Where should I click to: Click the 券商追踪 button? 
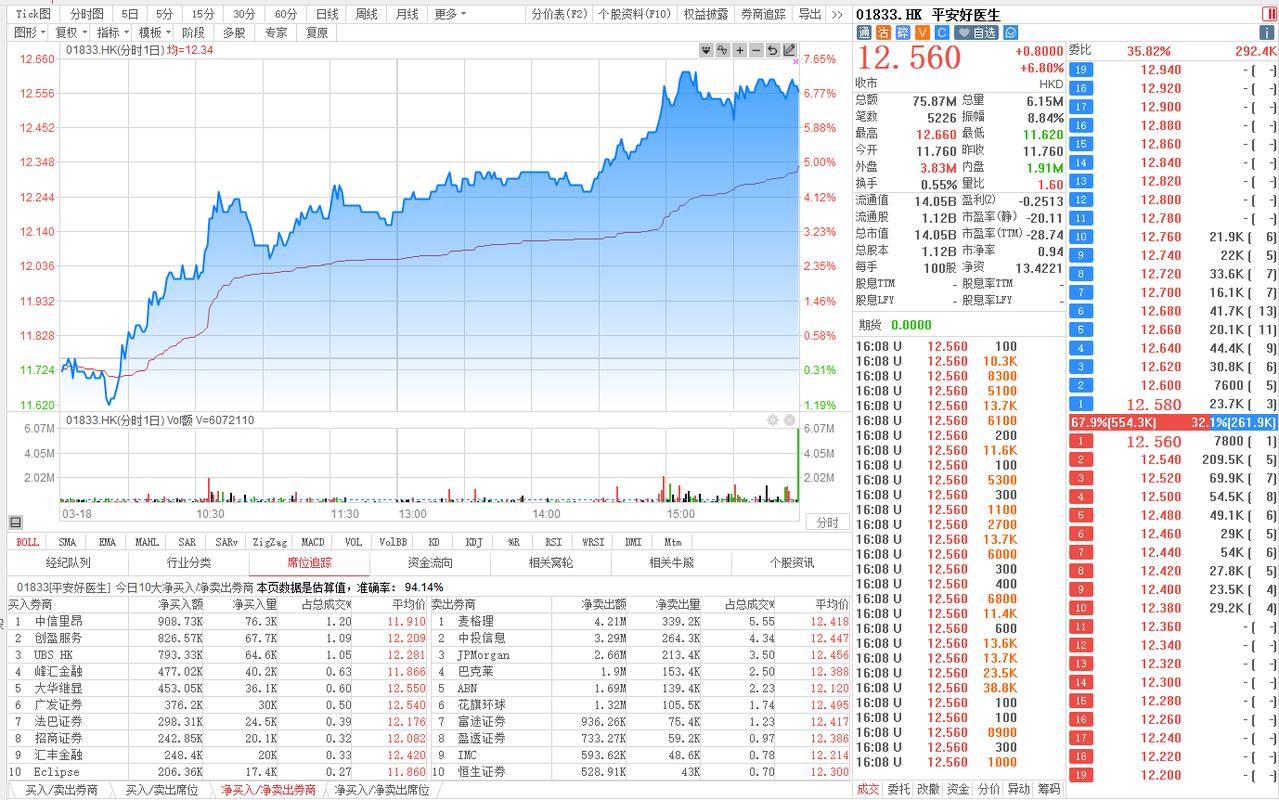click(763, 14)
